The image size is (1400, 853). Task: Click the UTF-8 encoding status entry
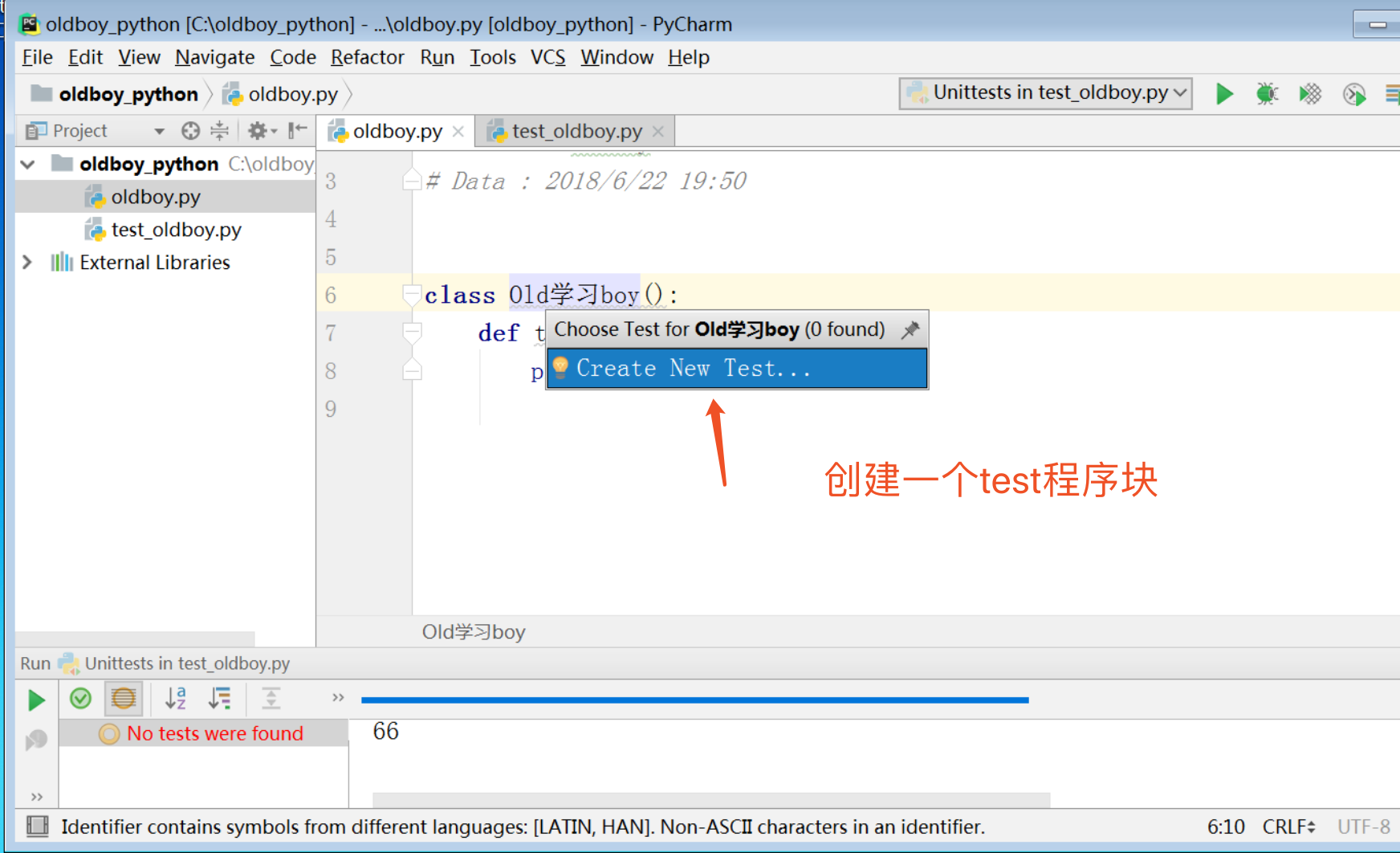pos(1363,826)
